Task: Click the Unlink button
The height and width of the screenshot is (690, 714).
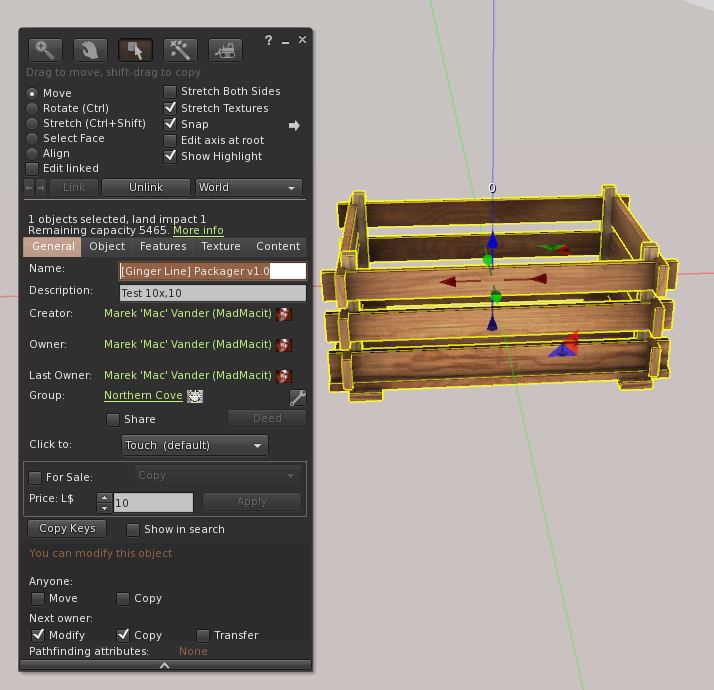Action: pyautogui.click(x=145, y=188)
